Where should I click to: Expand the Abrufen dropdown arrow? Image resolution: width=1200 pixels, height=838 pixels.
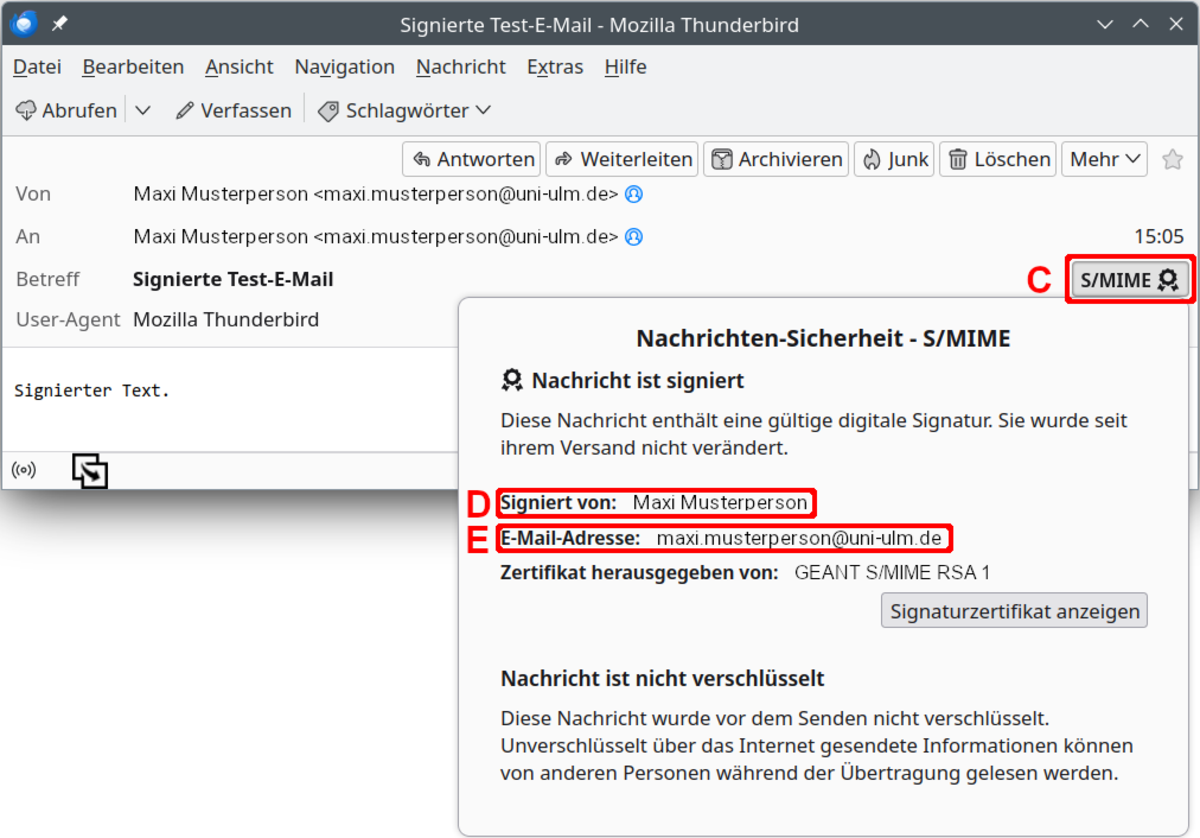pyautogui.click(x=143, y=110)
